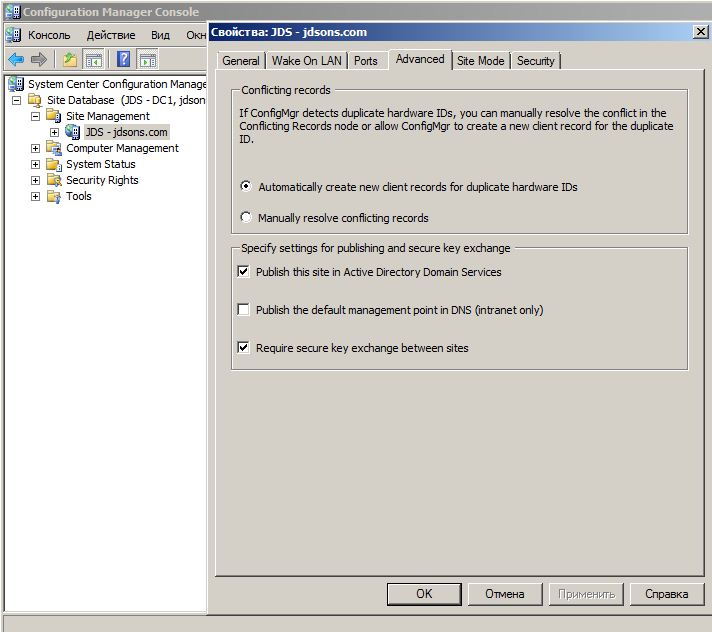Select the Computer Management tree item
Image resolution: width=712 pixels, height=632 pixels.
(122, 148)
